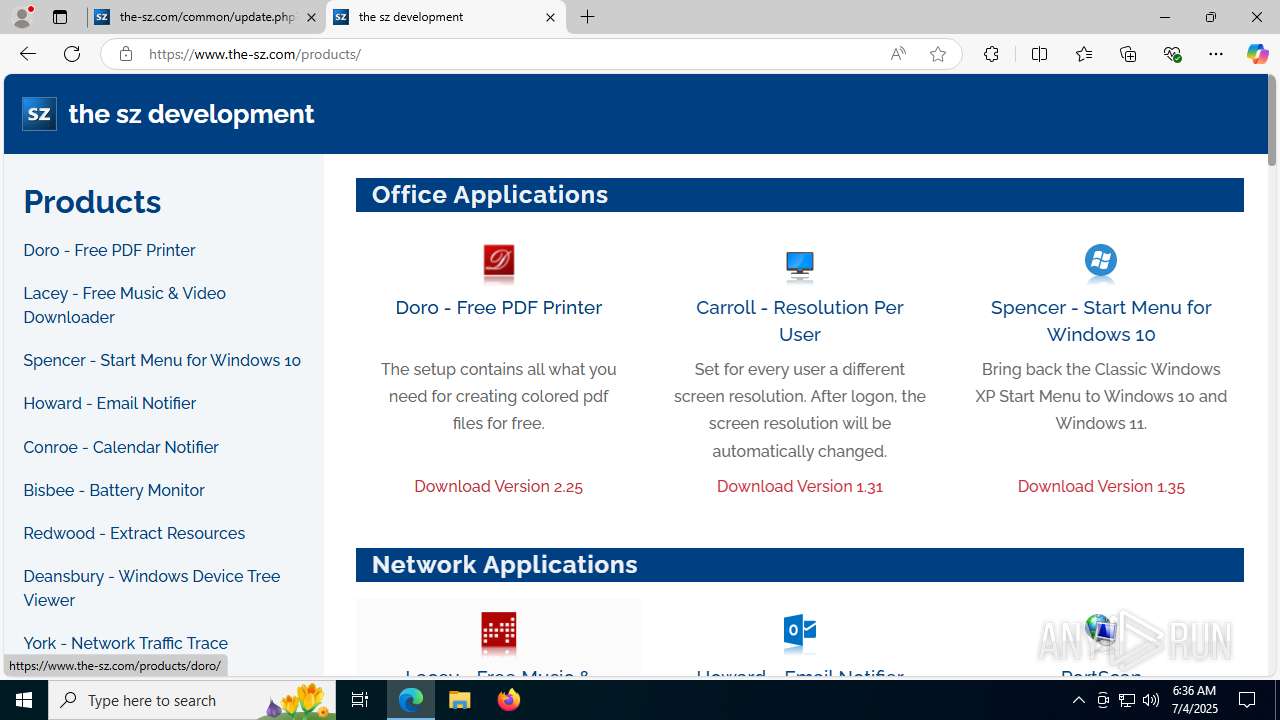Download Version 1.31 of Carroll
1280x720 pixels.
(799, 486)
